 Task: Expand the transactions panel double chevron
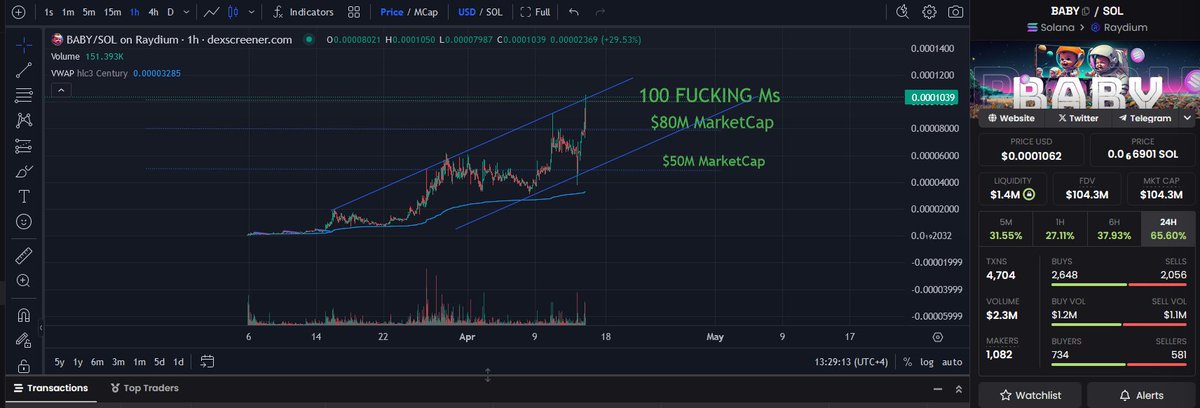(x=958, y=388)
